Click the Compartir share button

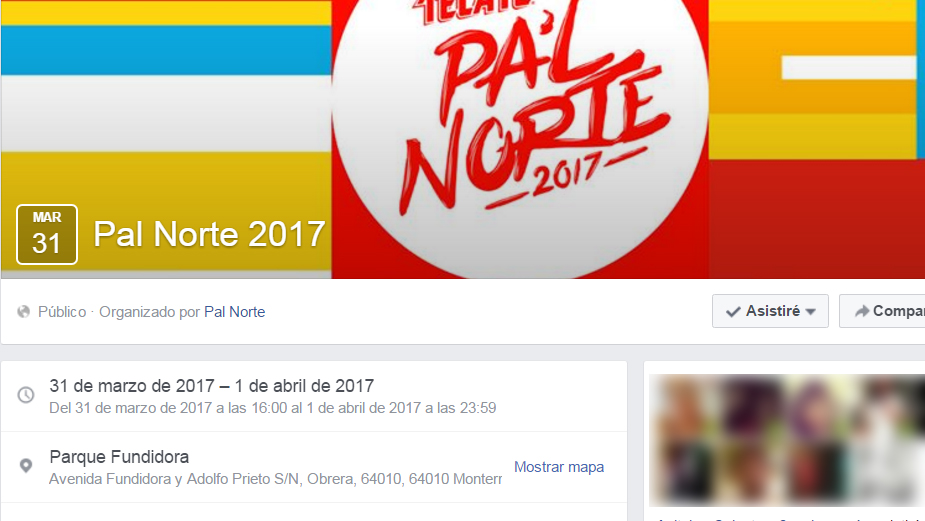point(882,311)
